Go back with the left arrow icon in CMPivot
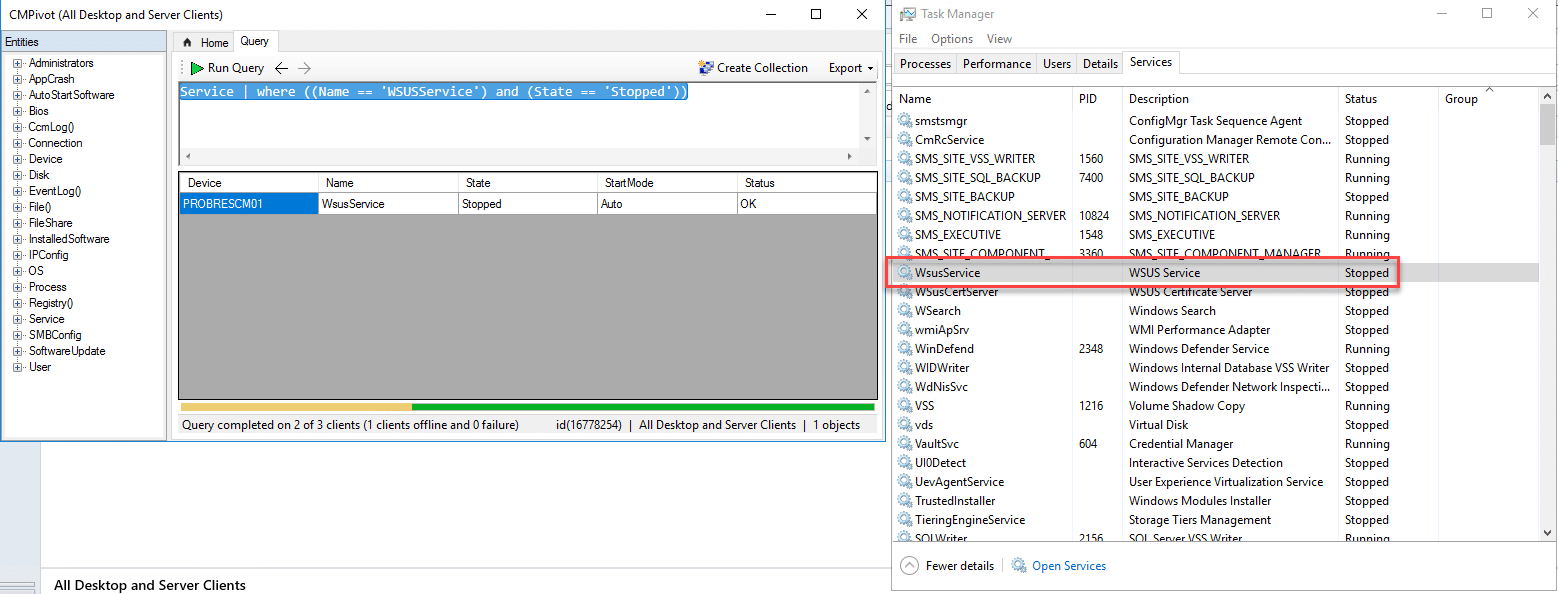 tap(282, 68)
